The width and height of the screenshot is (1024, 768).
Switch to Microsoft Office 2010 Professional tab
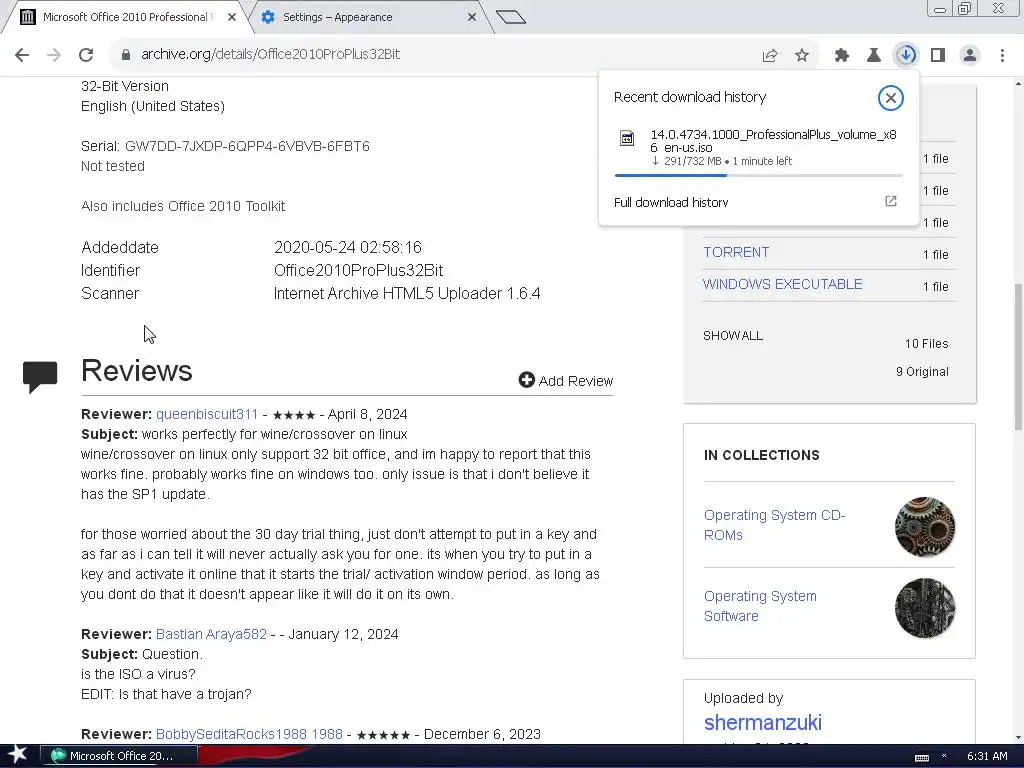pos(127,17)
